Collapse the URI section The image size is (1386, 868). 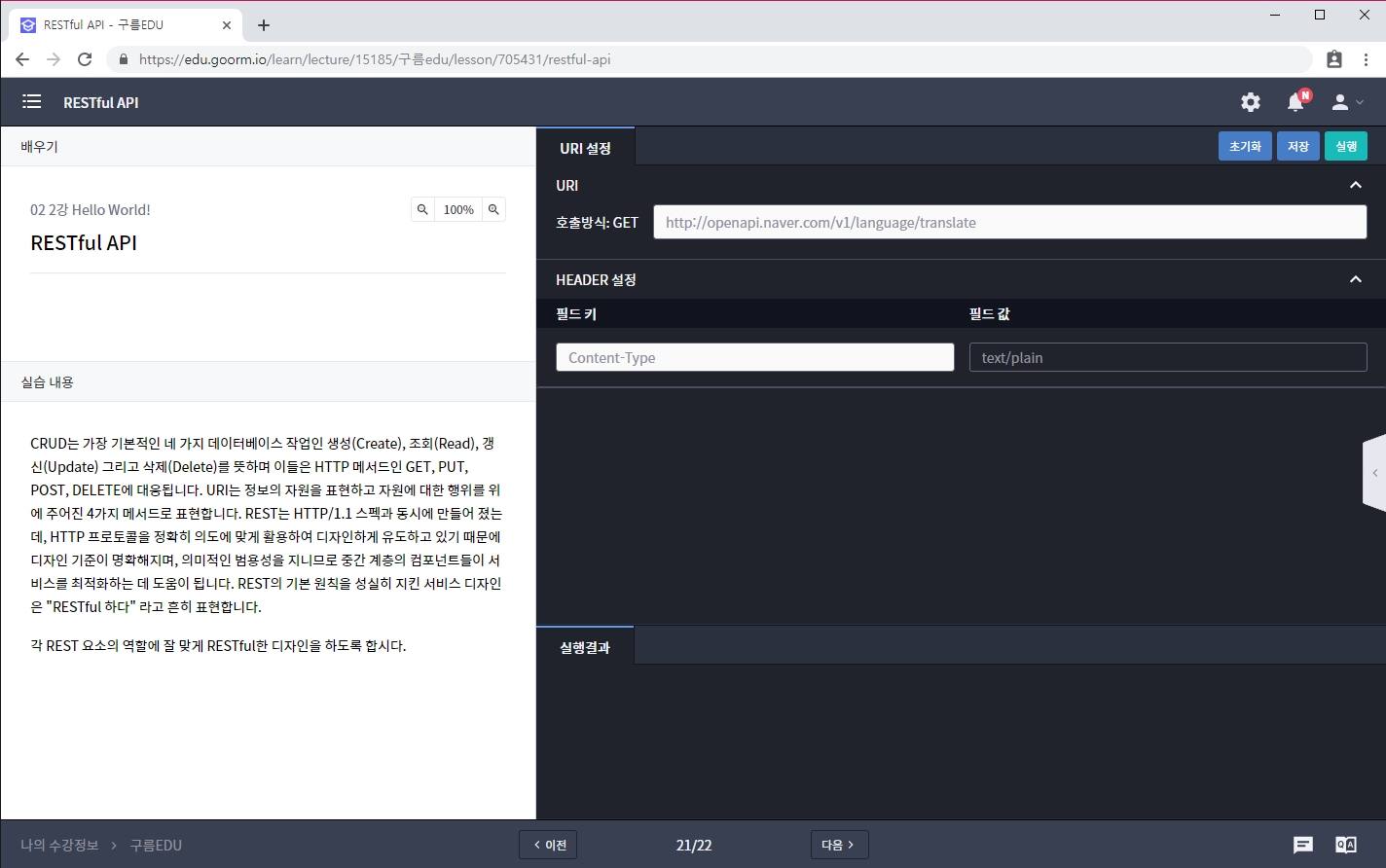(x=1355, y=185)
